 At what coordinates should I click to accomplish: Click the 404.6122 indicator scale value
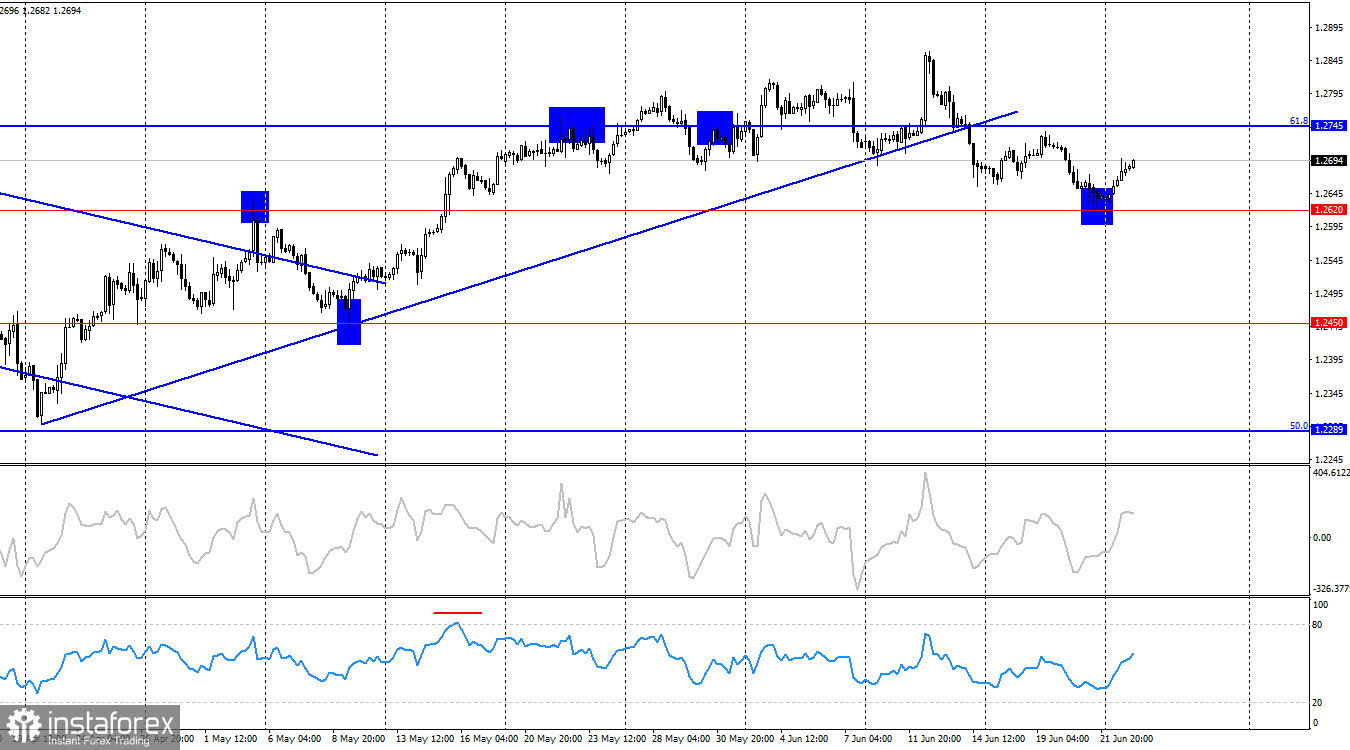(1330, 473)
